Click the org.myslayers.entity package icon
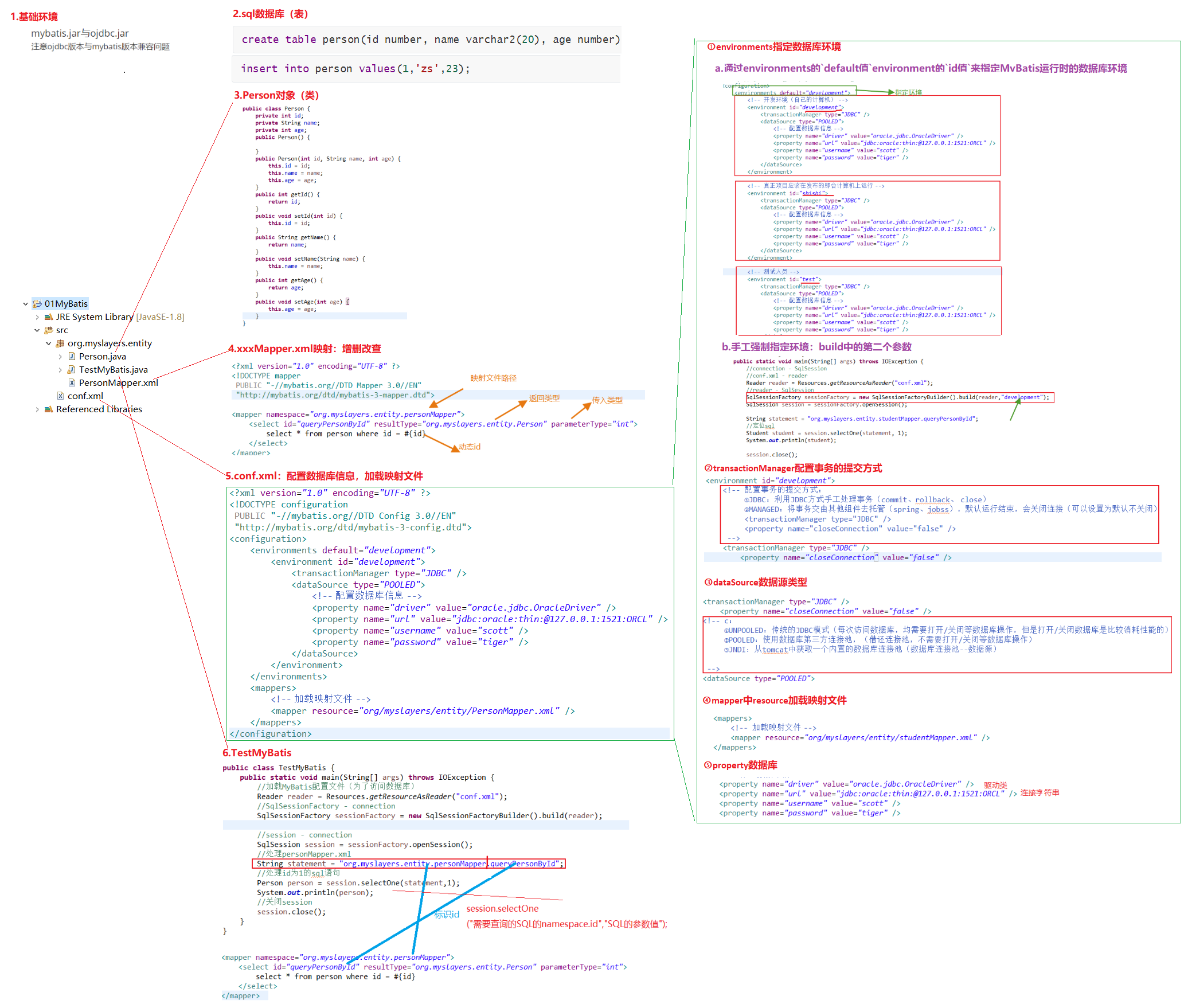This screenshot has width=1188, height=1008. 60,343
